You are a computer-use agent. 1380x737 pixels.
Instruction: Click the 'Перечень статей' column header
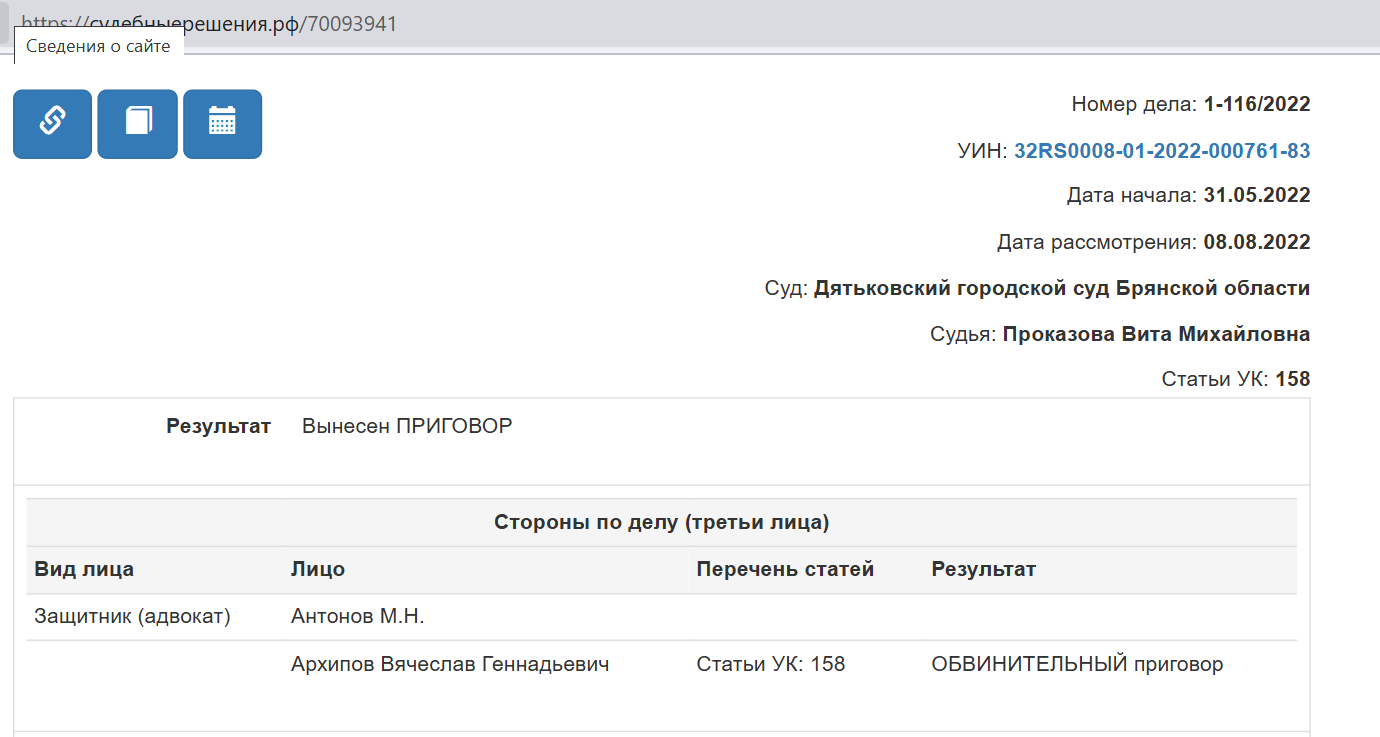click(x=785, y=569)
